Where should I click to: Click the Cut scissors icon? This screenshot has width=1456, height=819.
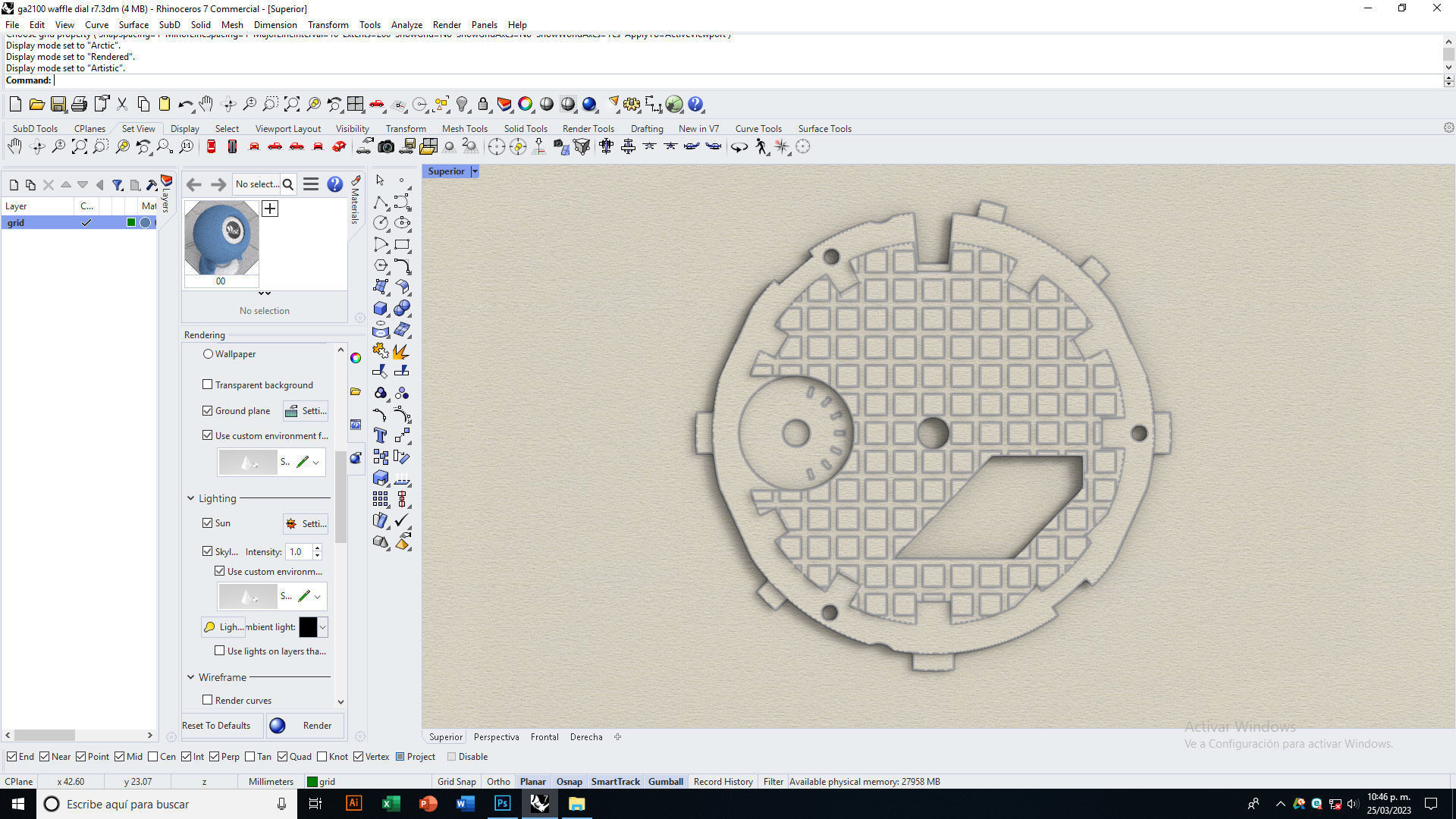[121, 105]
